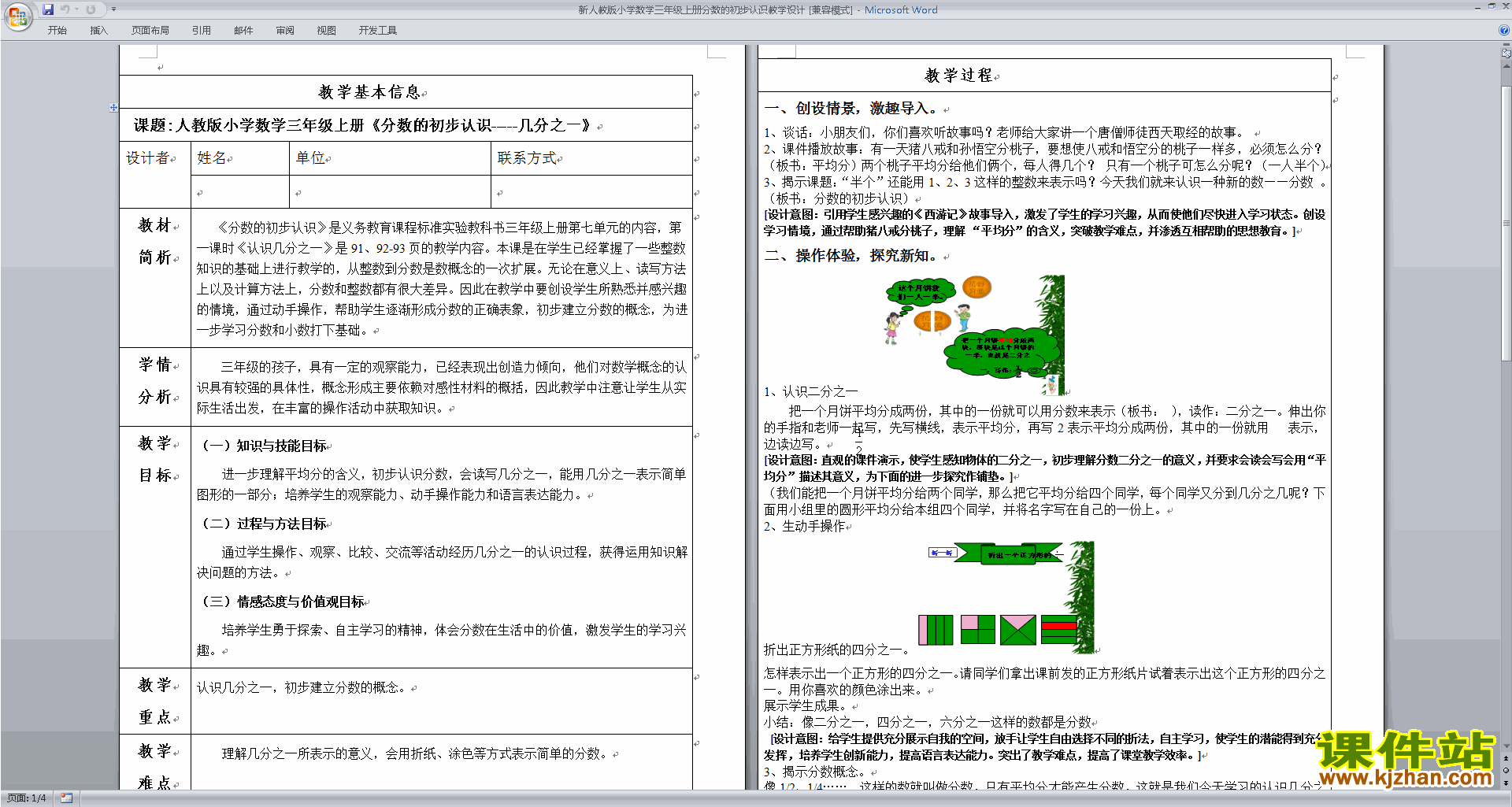The image size is (1512, 807).
Task: Save the document with the floppy icon
Action: (x=48, y=9)
